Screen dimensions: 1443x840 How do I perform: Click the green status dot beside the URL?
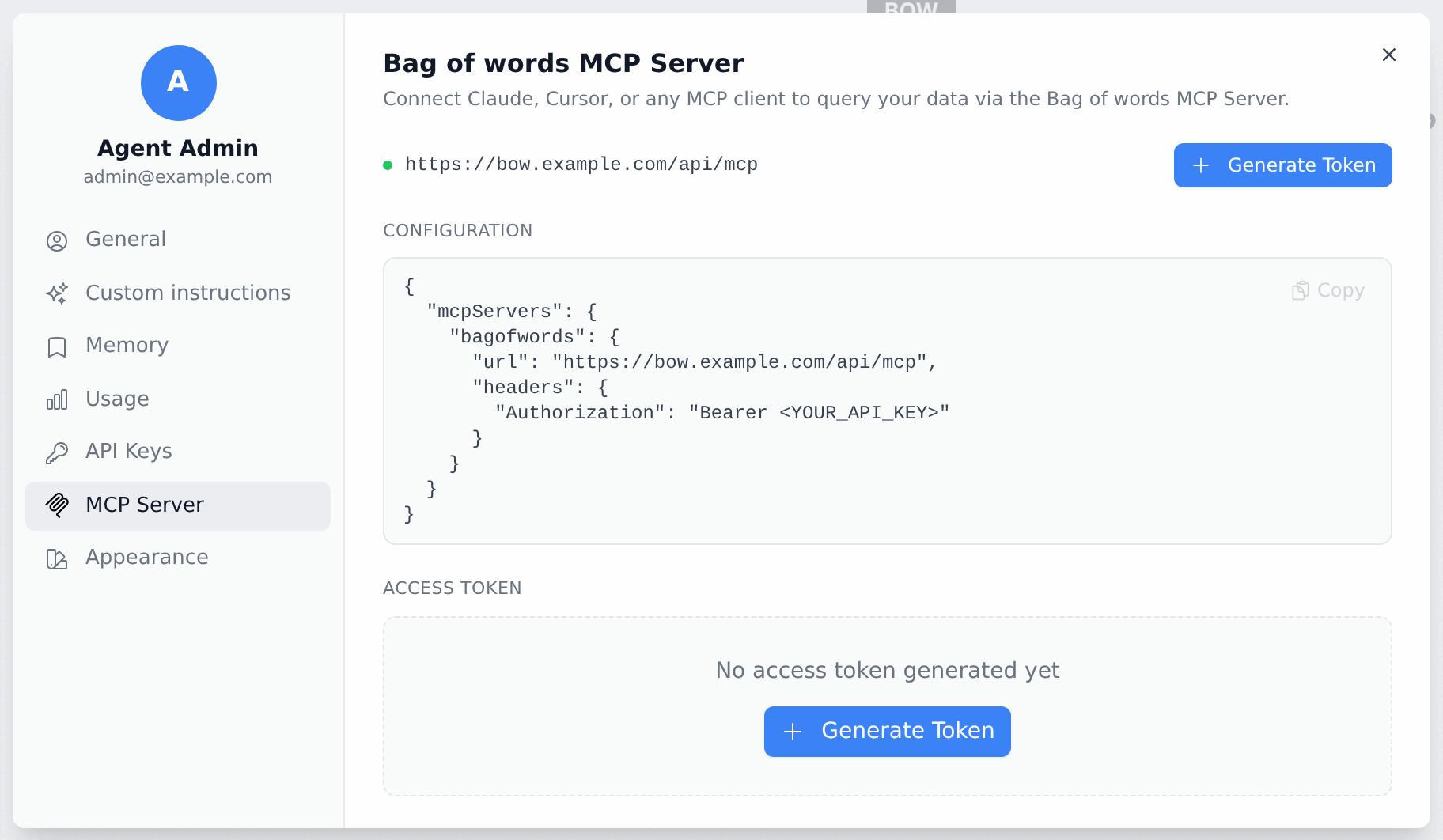[388, 165]
